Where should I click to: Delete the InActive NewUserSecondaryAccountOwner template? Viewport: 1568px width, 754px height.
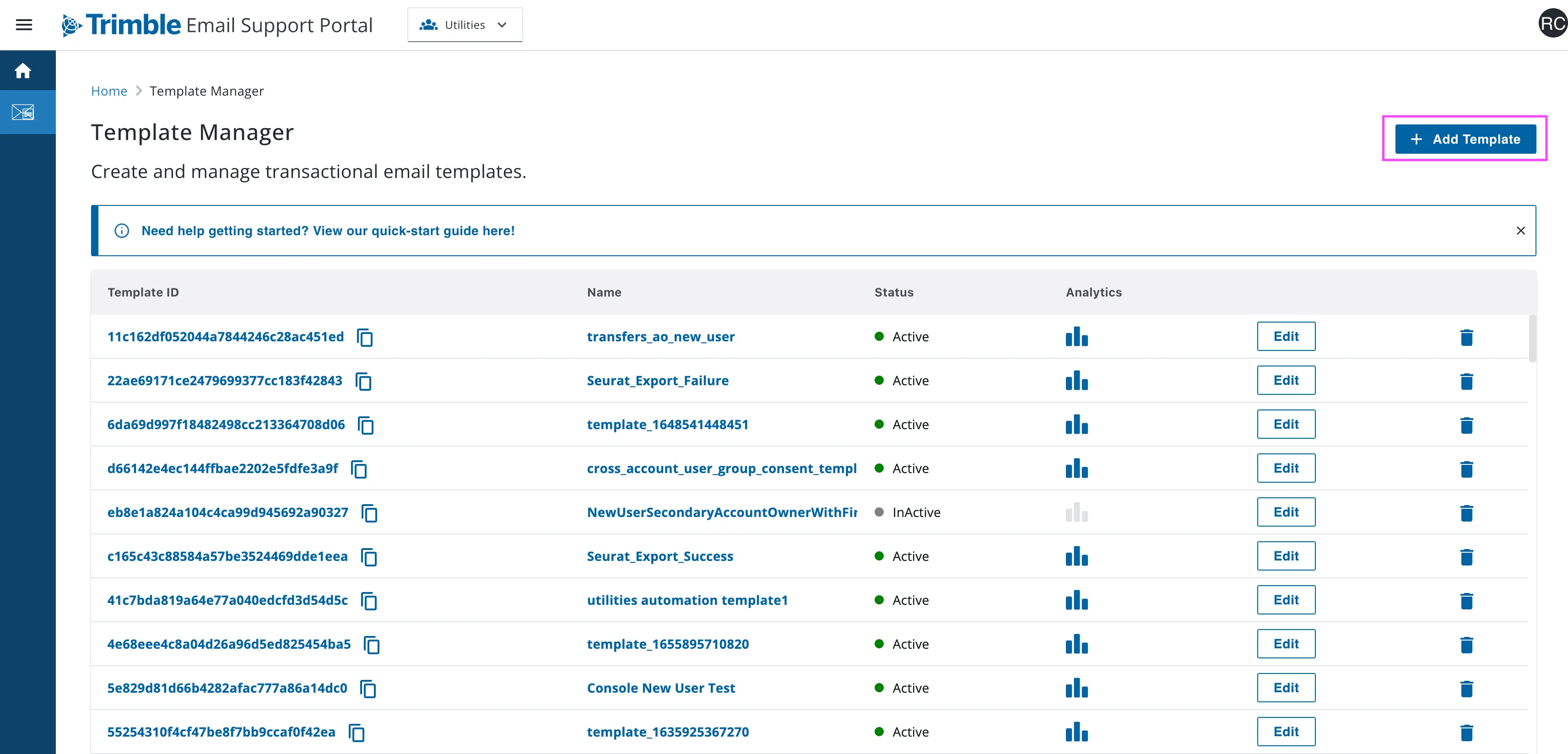pyautogui.click(x=1466, y=513)
